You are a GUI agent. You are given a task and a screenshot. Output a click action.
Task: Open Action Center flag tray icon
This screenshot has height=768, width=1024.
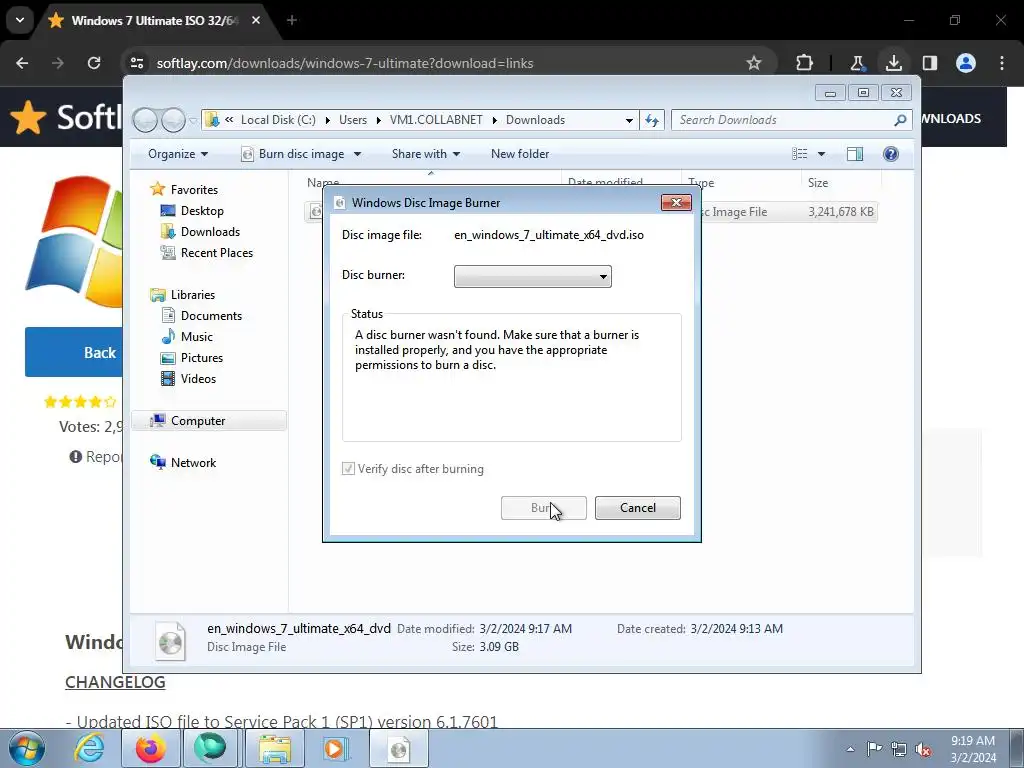tap(874, 748)
